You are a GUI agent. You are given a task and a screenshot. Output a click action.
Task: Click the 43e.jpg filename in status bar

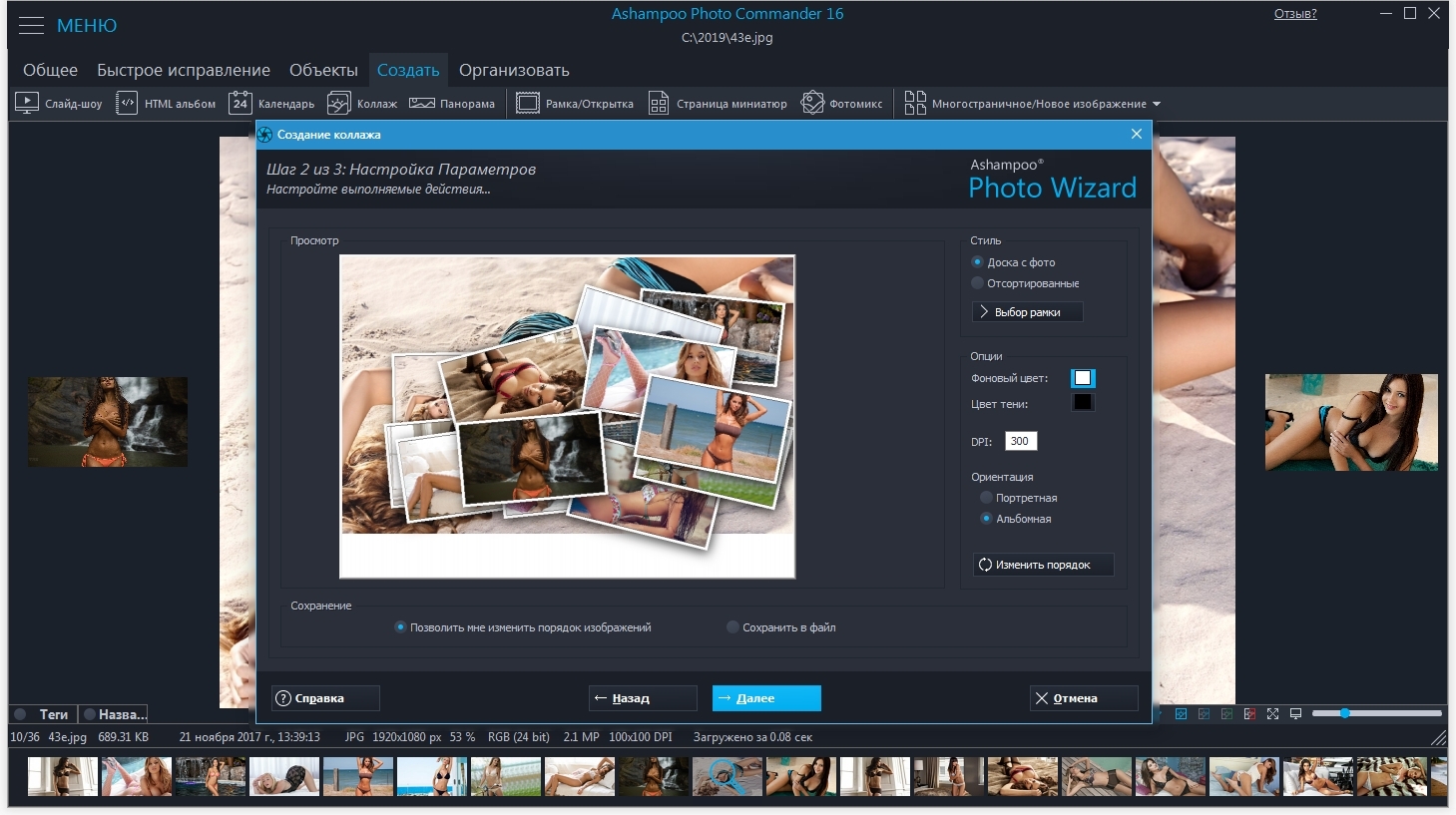pyautogui.click(x=68, y=737)
